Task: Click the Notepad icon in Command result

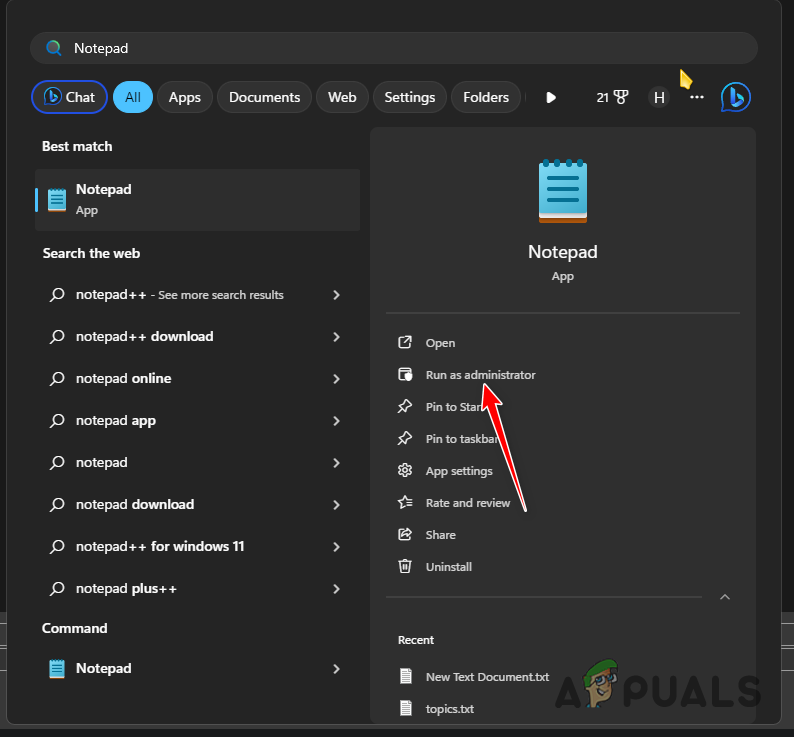Action: [x=57, y=669]
